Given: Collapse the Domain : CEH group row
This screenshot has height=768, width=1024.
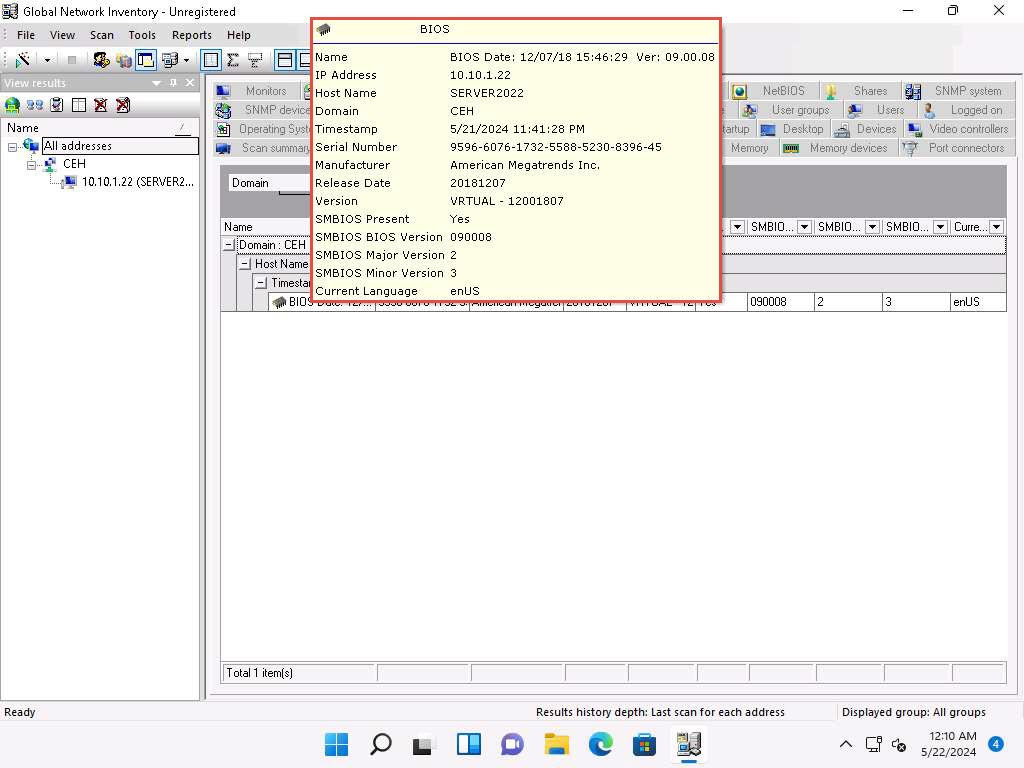Looking at the screenshot, I should click(229, 245).
